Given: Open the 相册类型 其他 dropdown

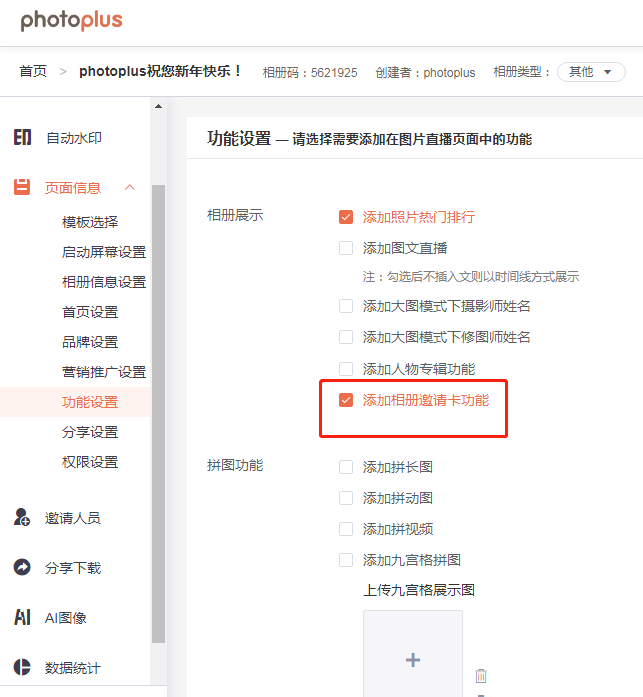Looking at the screenshot, I should click(591, 72).
